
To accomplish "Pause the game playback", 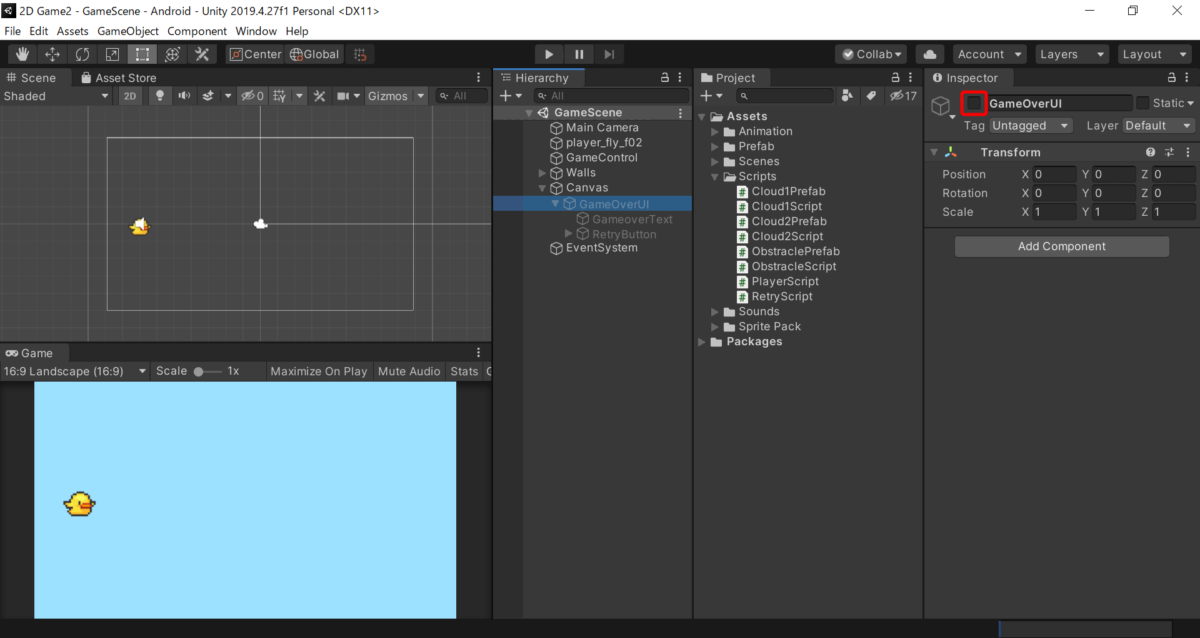I will 579,54.
